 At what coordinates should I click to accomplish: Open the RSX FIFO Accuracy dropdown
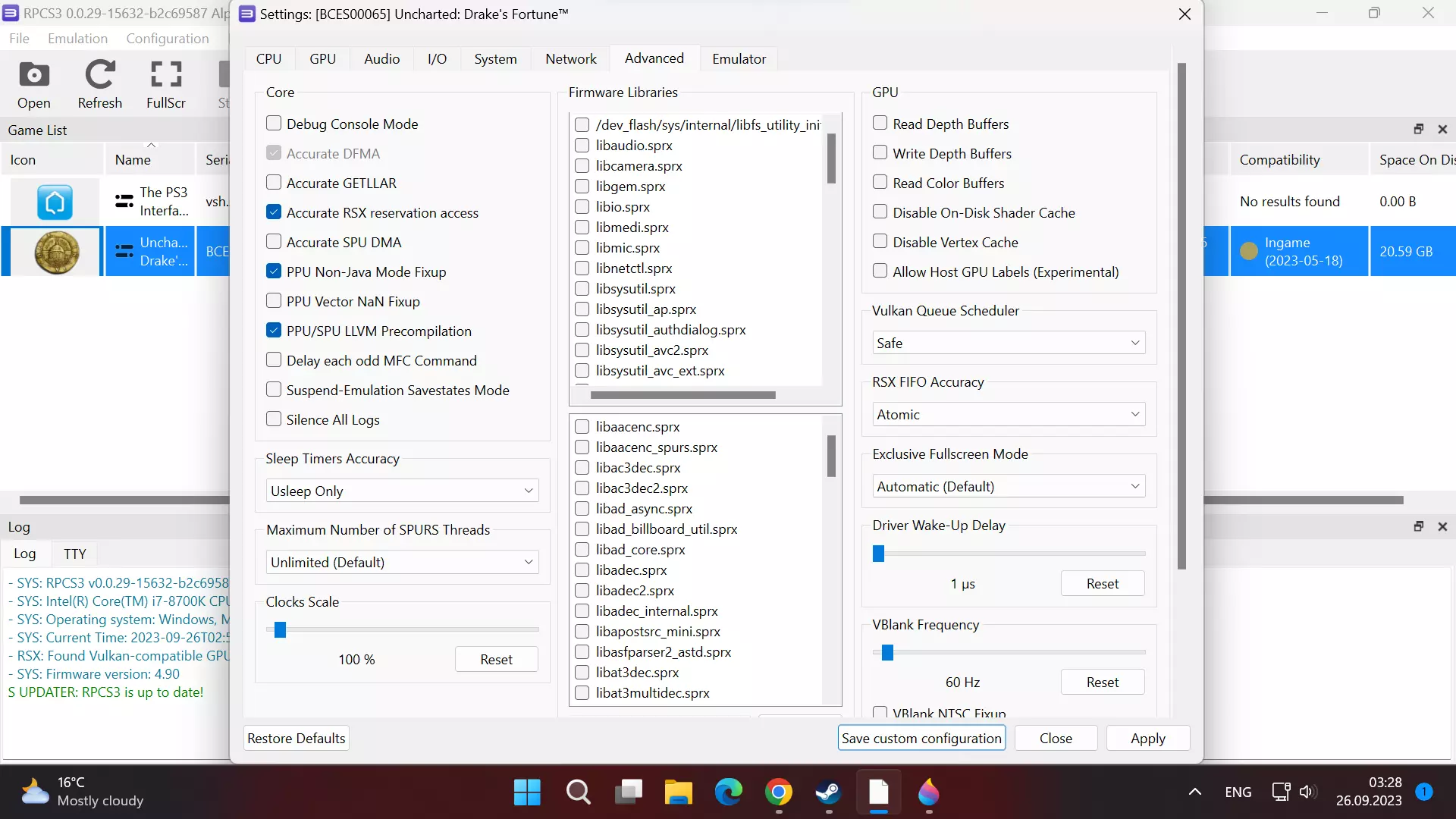click(1008, 415)
